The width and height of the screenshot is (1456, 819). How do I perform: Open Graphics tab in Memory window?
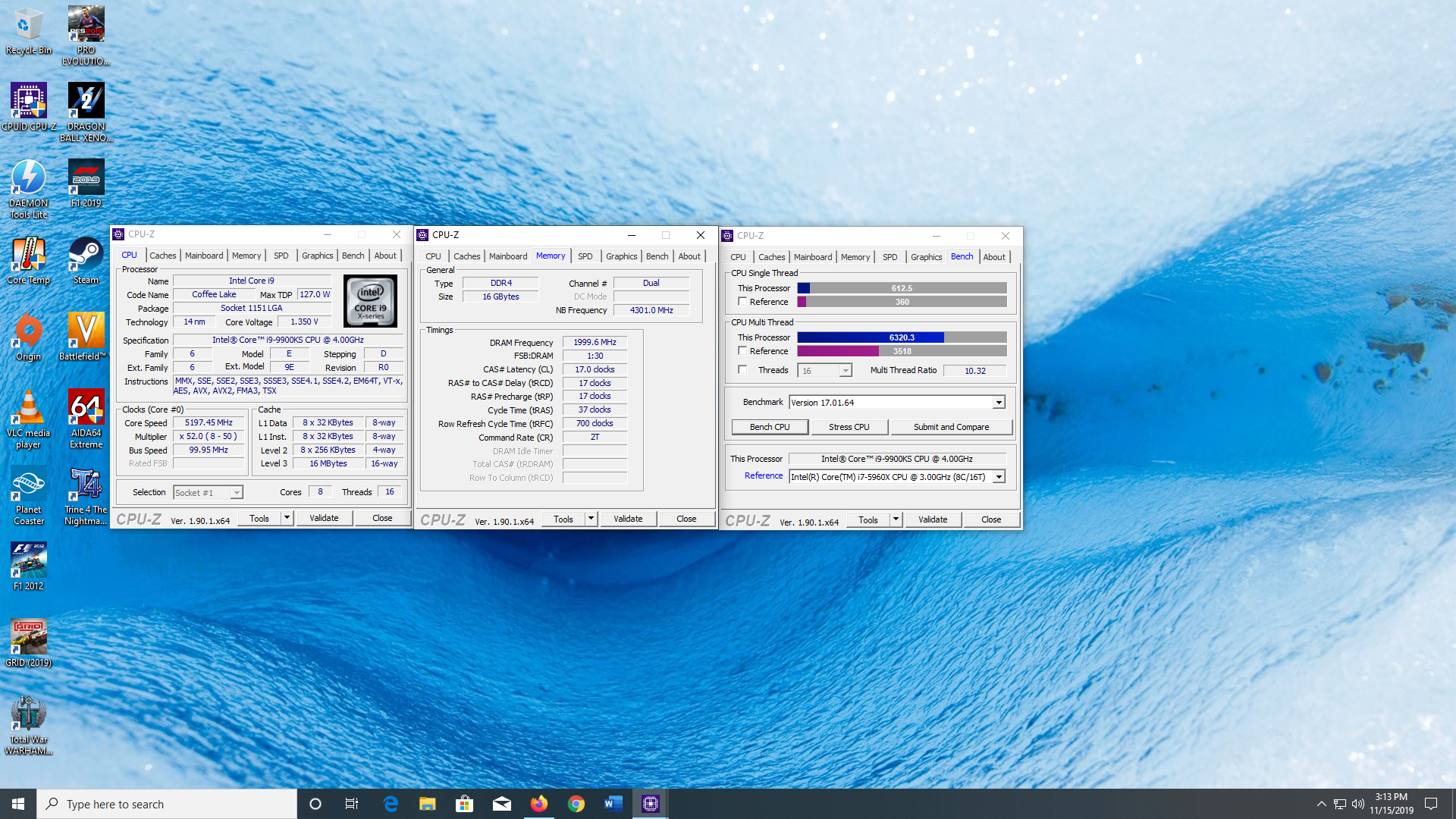tap(621, 256)
